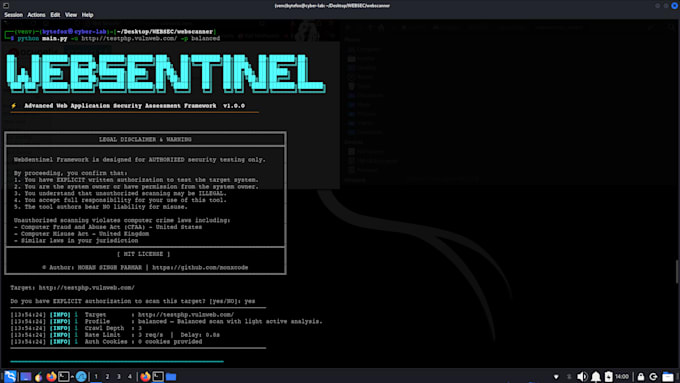680x383 pixels.
Task: Click the terminal vertical scrollbar
Action: [x=677, y=272]
